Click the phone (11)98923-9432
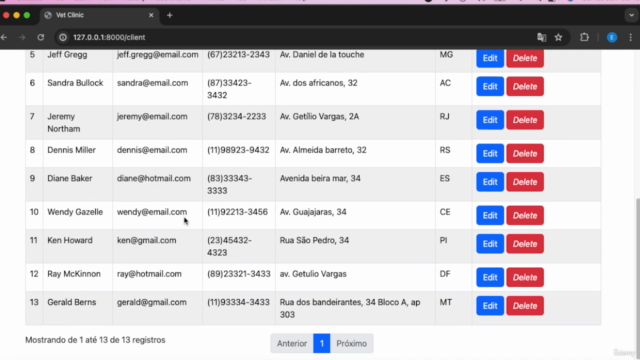Viewport: 640px width, 360px height. 238,150
